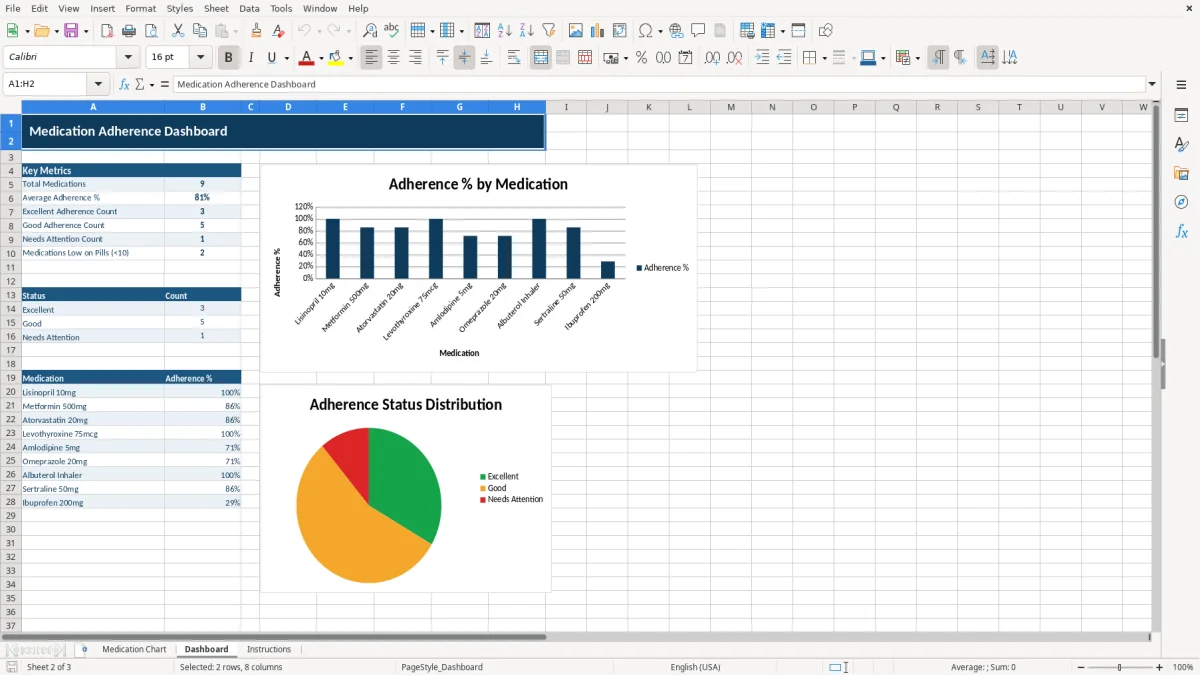The image size is (1200, 675).
Task: Toggle Align Right
Action: click(x=416, y=58)
